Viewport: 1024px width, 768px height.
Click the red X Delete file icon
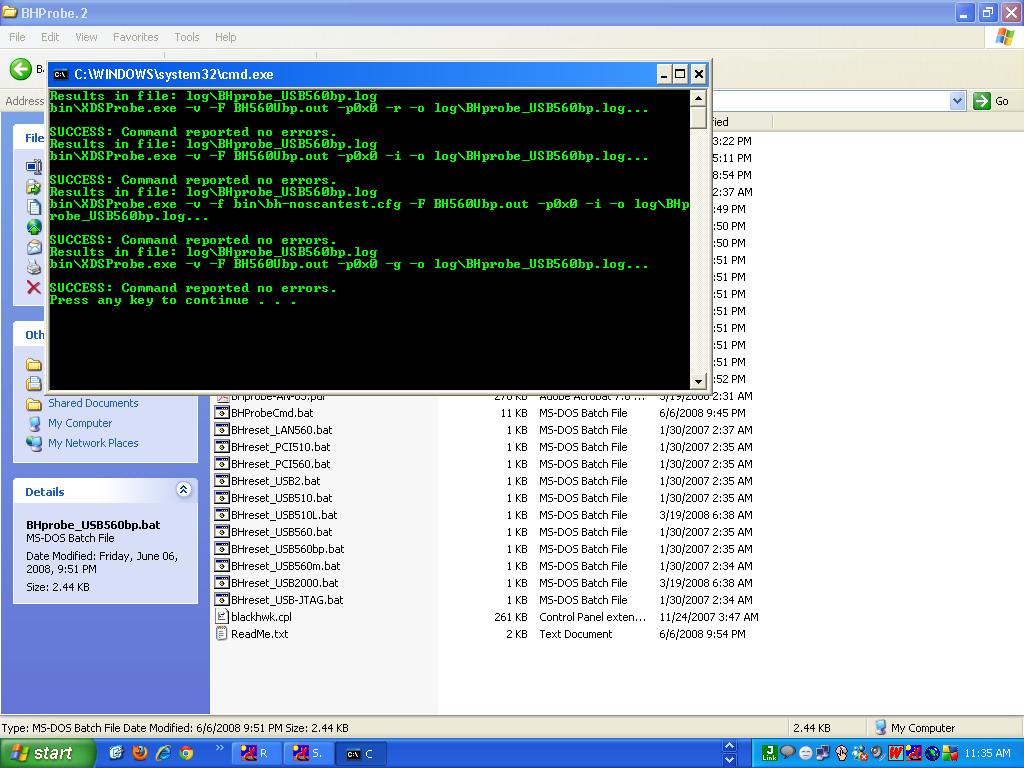(33, 287)
